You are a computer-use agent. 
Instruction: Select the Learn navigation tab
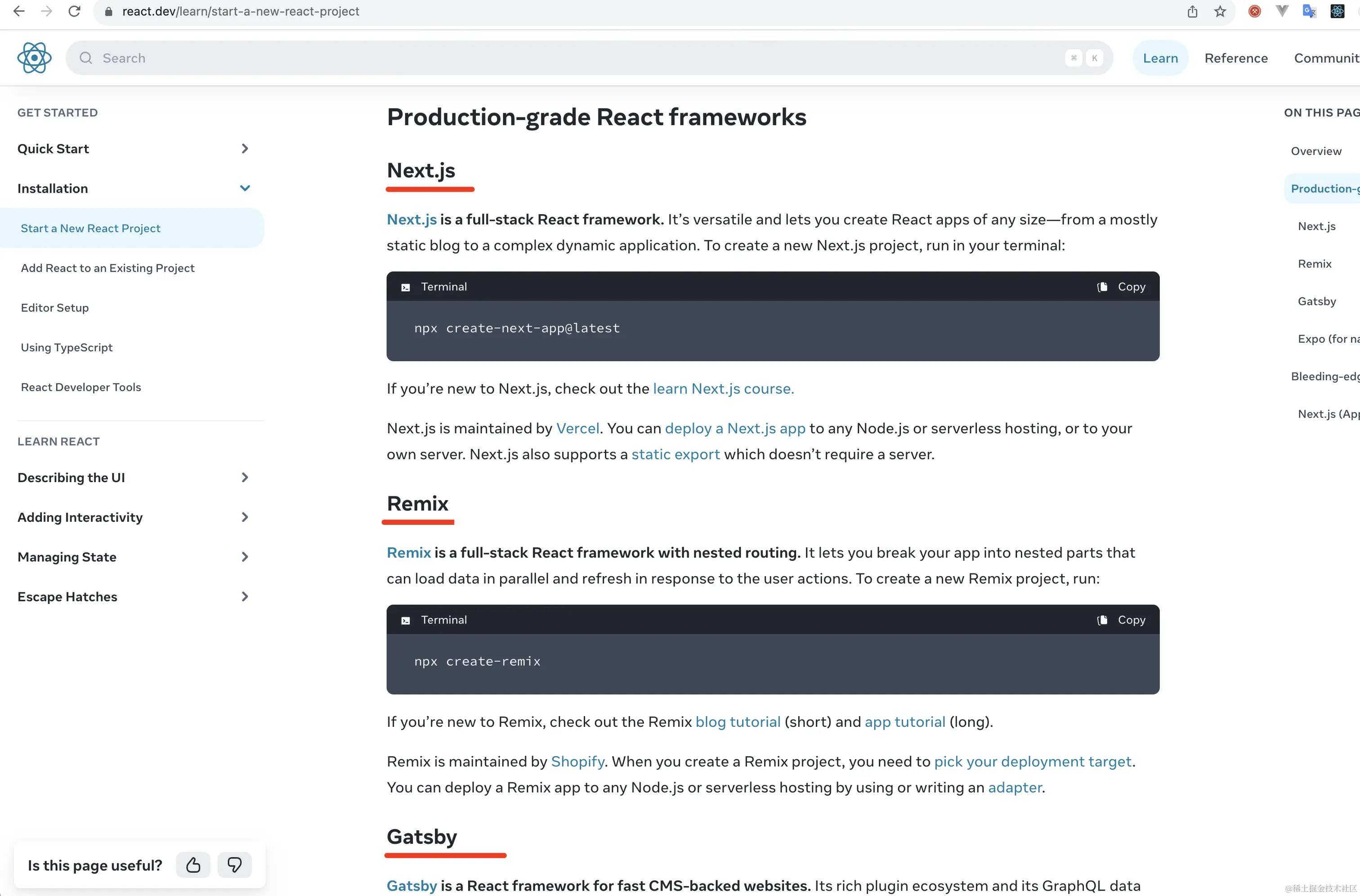[x=1160, y=58]
